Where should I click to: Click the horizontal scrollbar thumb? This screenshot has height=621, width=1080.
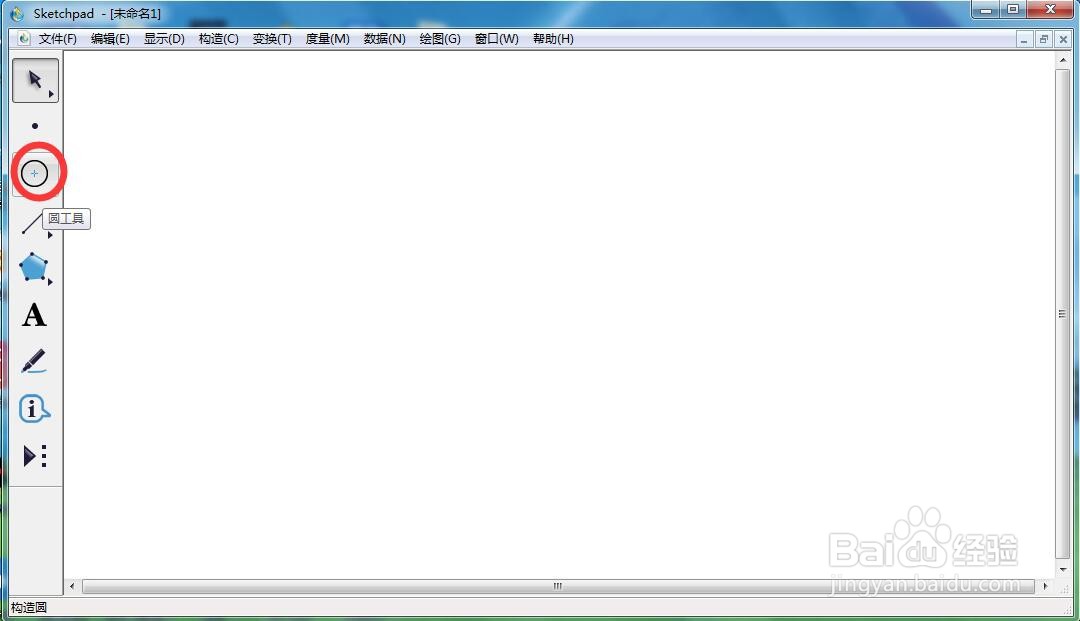coord(558,586)
